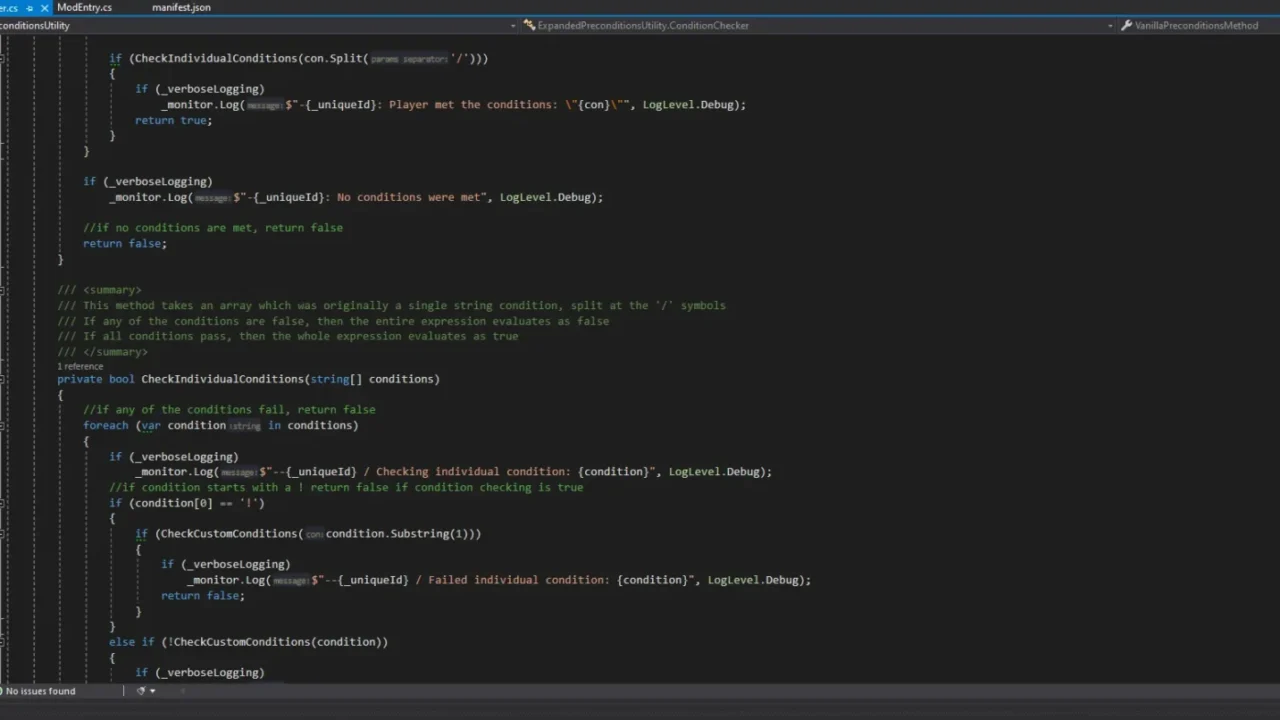Click the "Failed individual condition" log string
The width and height of the screenshot is (1280, 720).
tap(505, 580)
